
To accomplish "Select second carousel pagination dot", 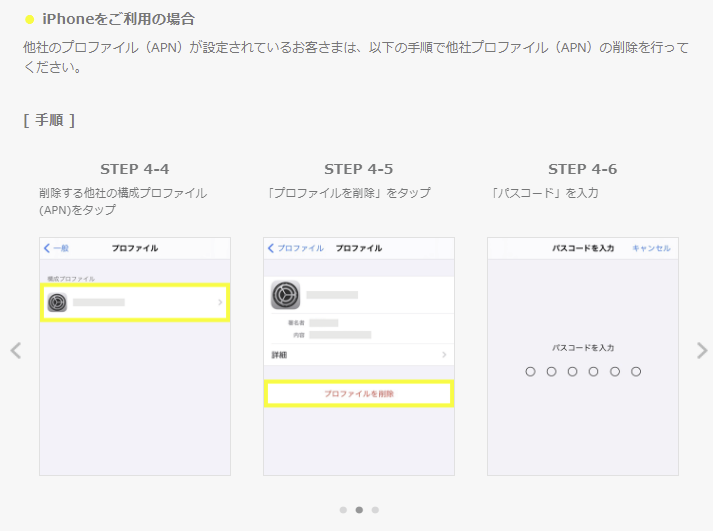I will pos(359,510).
